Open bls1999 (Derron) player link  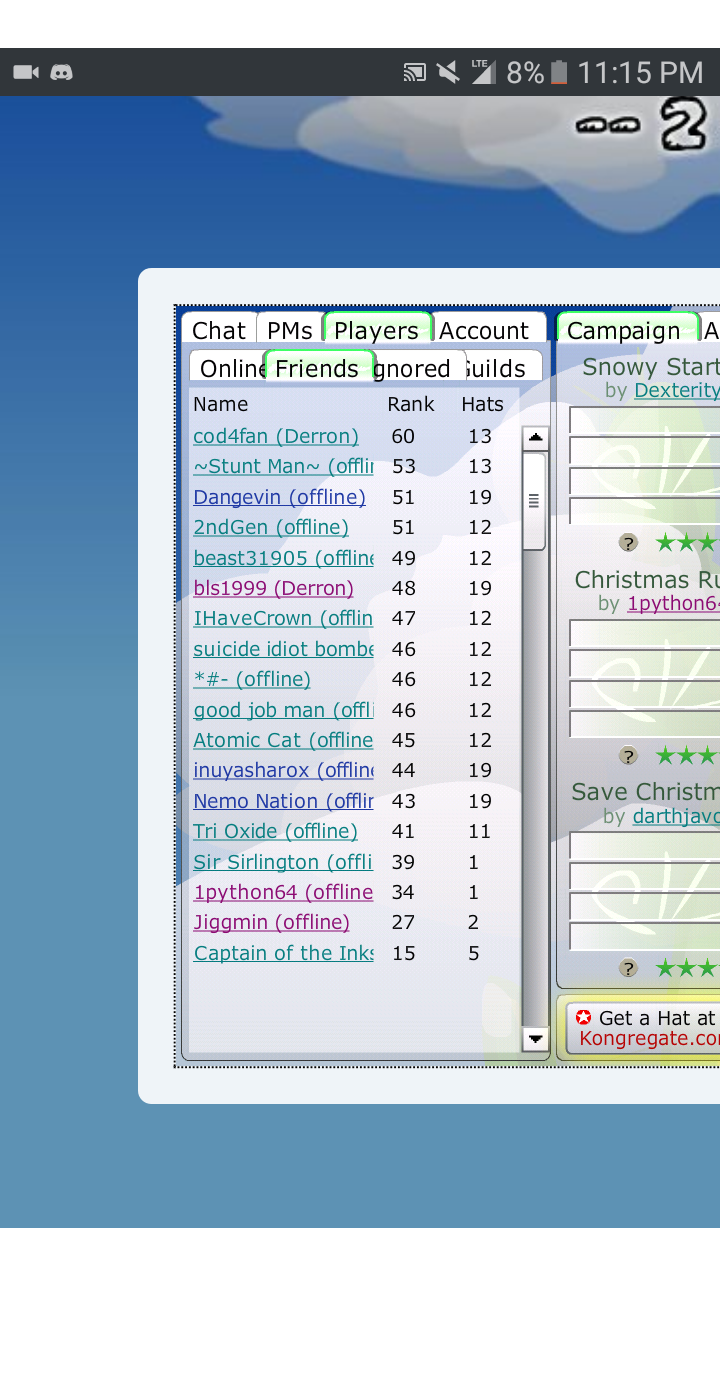tap(273, 588)
